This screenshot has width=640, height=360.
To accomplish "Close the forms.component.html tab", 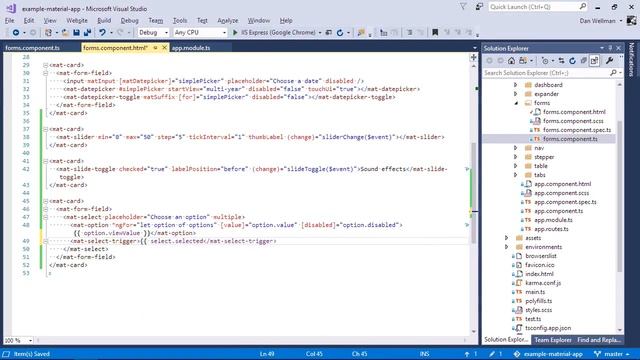I will (x=164, y=48).
